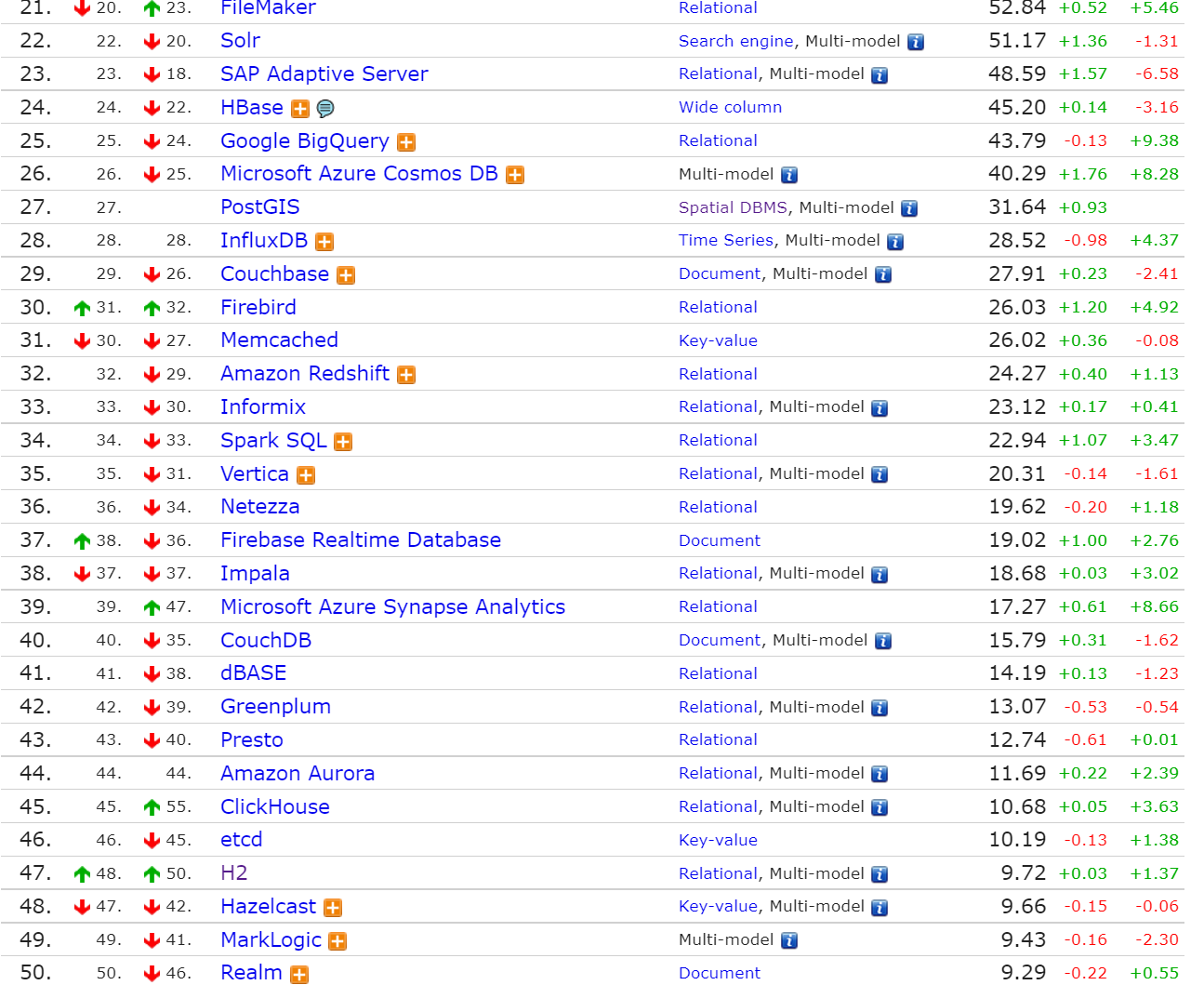Visit the Amazon Redshift link
This screenshot has height=985, width=1204.
click(x=305, y=374)
